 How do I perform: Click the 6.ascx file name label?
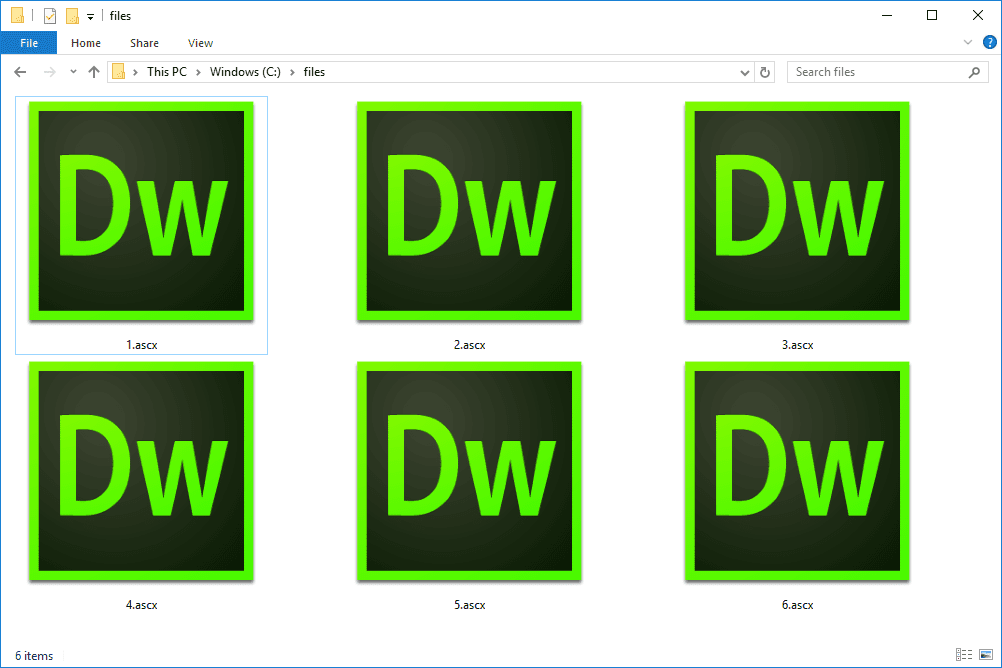[797, 605]
